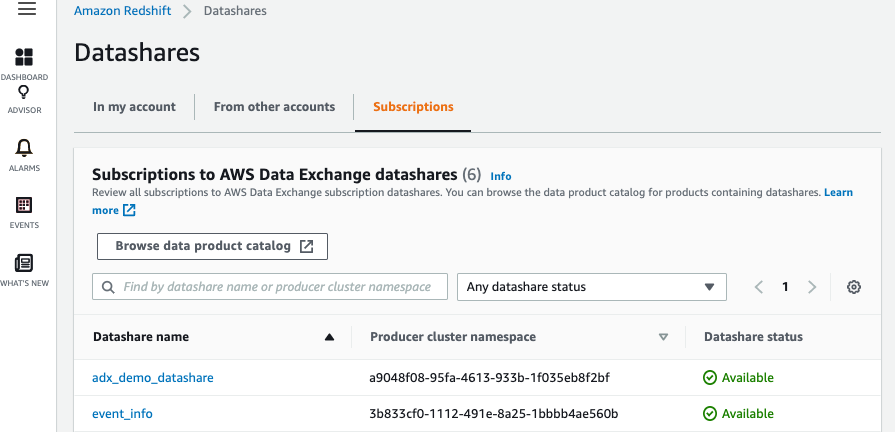Open the event_info datashare link
The height and width of the screenshot is (432, 895).
coord(122,413)
